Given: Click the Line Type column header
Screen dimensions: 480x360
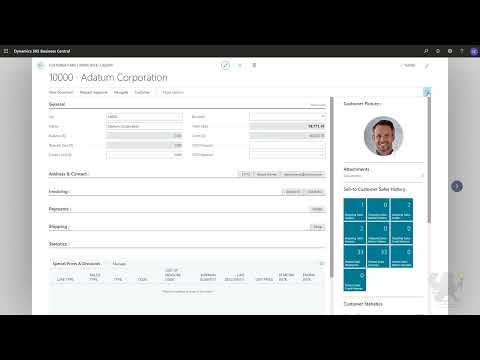Looking at the screenshot, I should 65,279.
